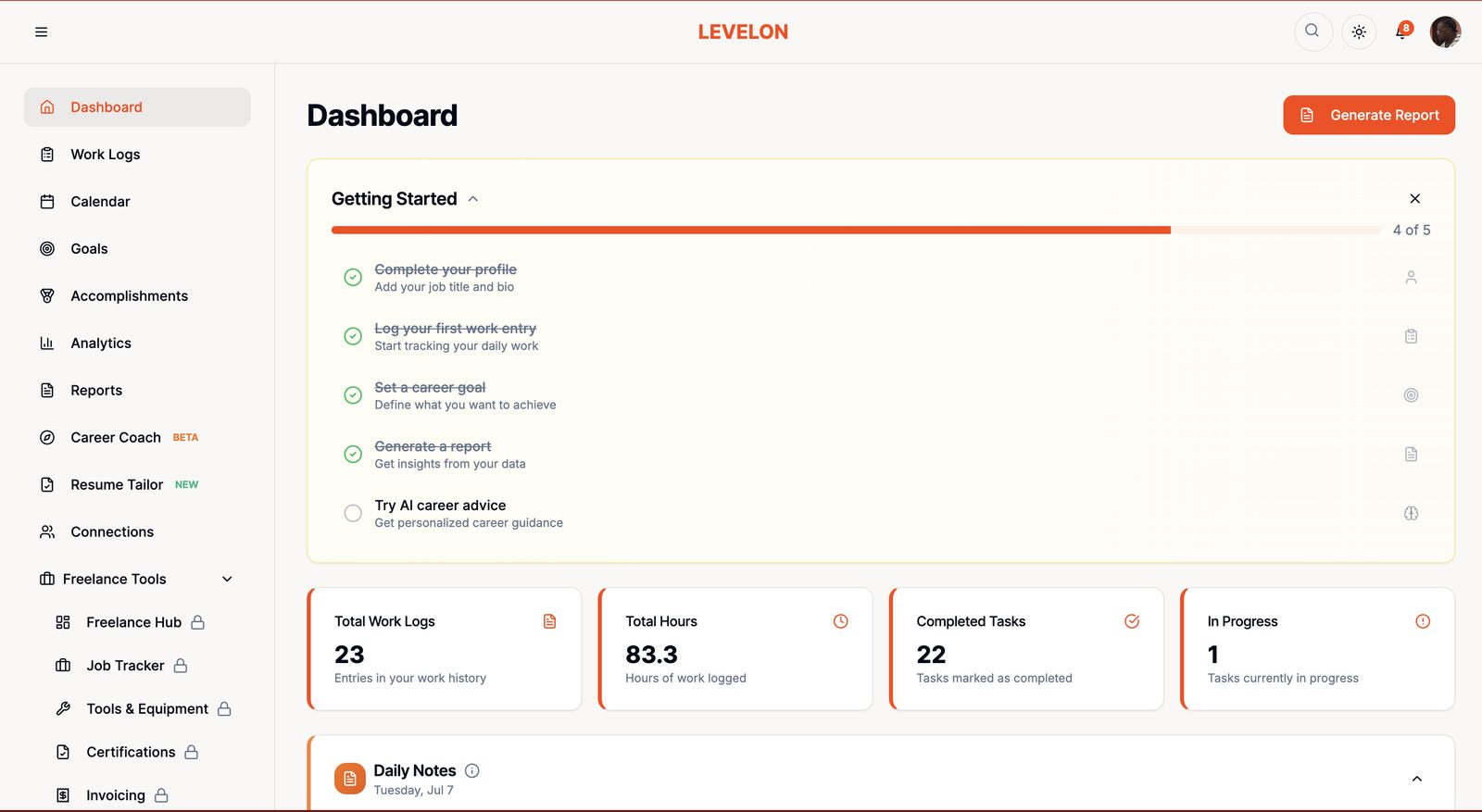Click the alert icon on In Progress
Viewport: 1482px width, 812px height.
click(1423, 621)
